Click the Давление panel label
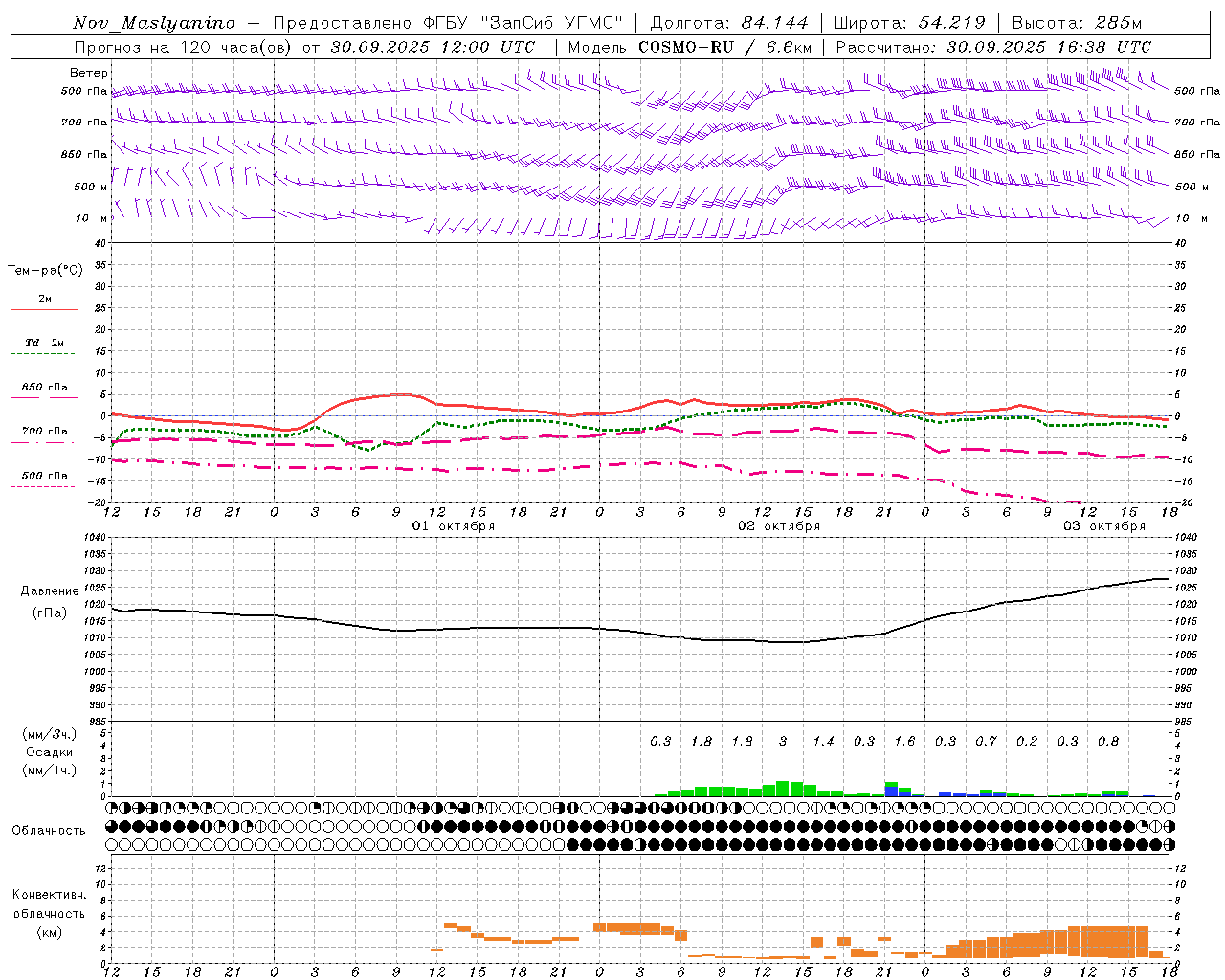Image resolution: width=1225 pixels, height=980 pixels. (50, 591)
